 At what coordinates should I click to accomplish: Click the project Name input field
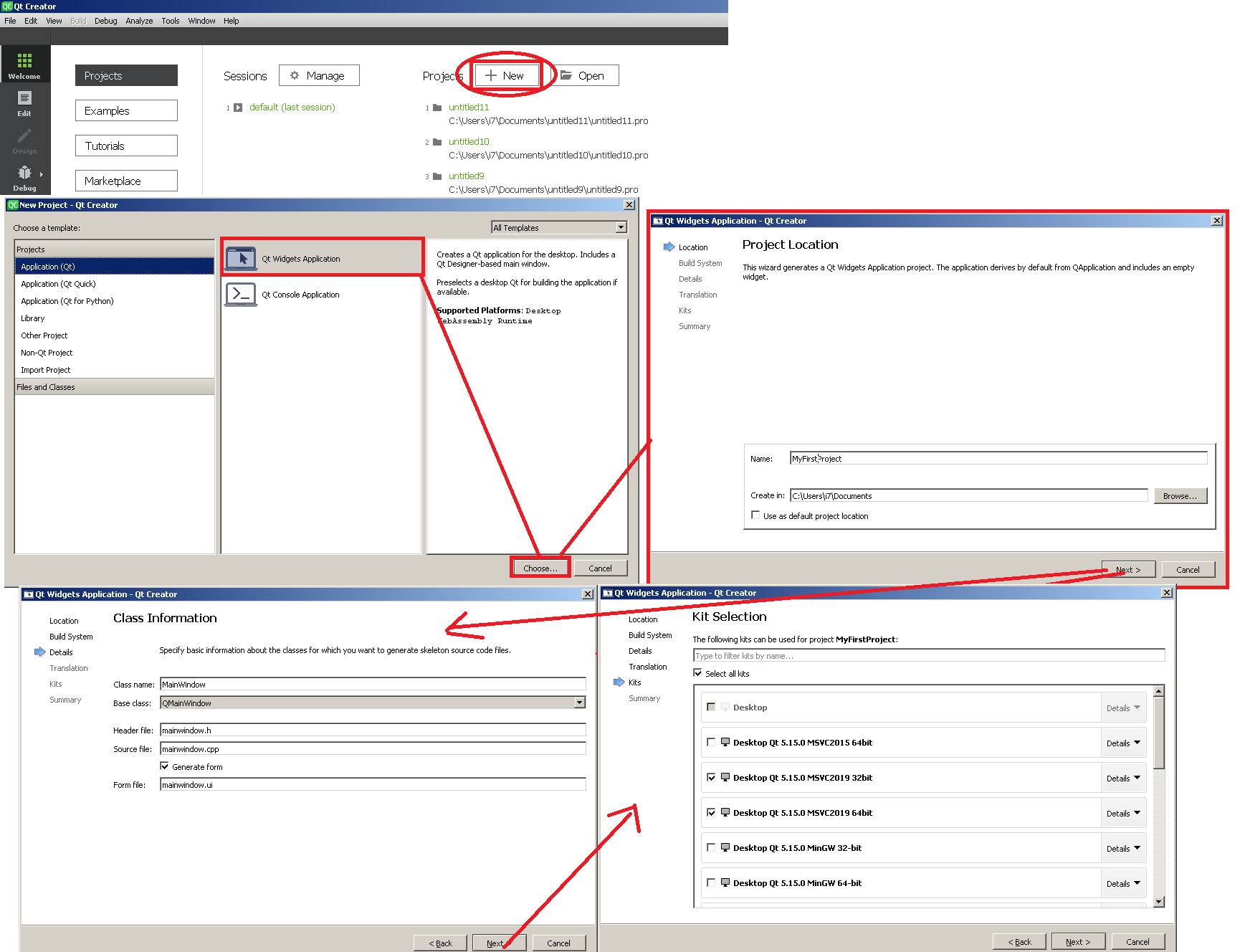click(x=998, y=458)
